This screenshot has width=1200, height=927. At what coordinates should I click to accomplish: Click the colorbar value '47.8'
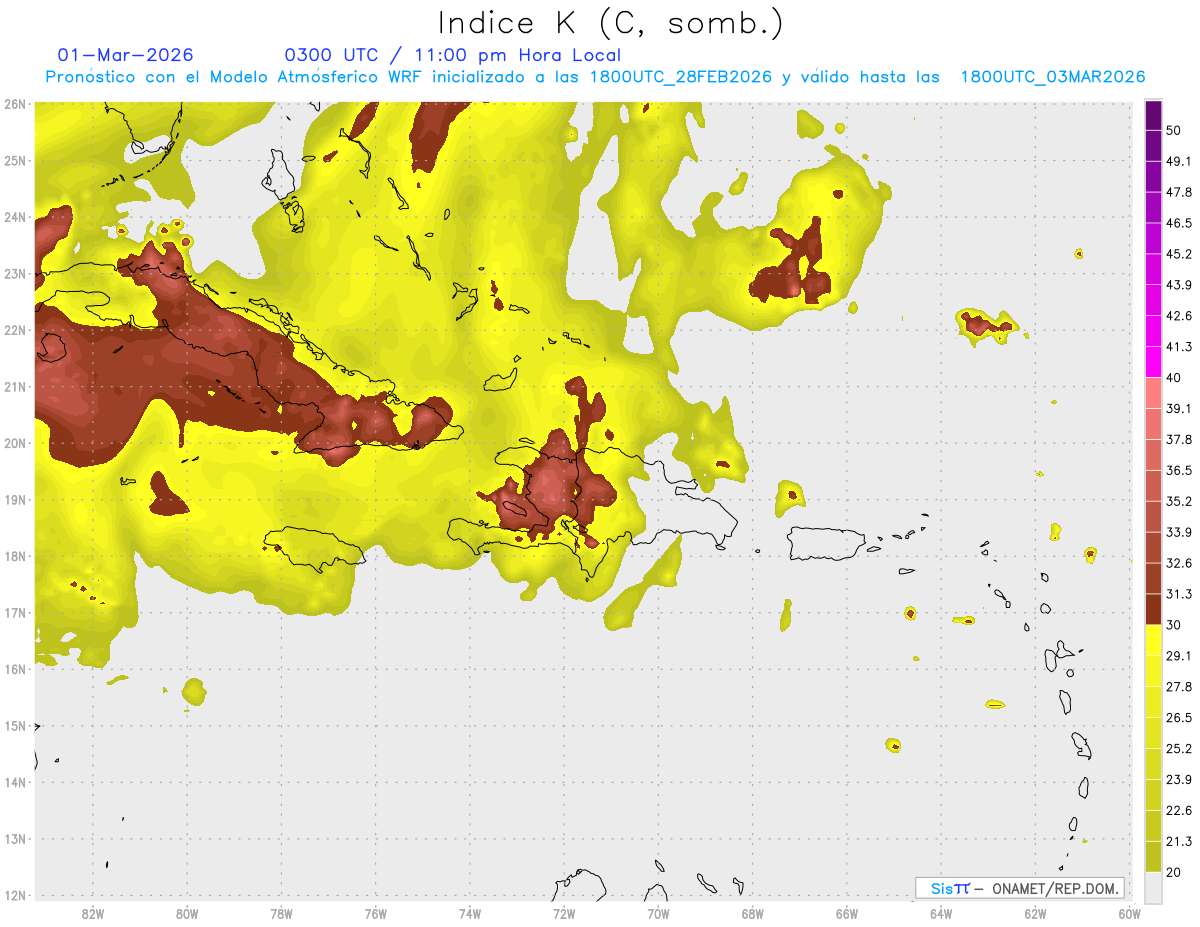coord(1178,192)
